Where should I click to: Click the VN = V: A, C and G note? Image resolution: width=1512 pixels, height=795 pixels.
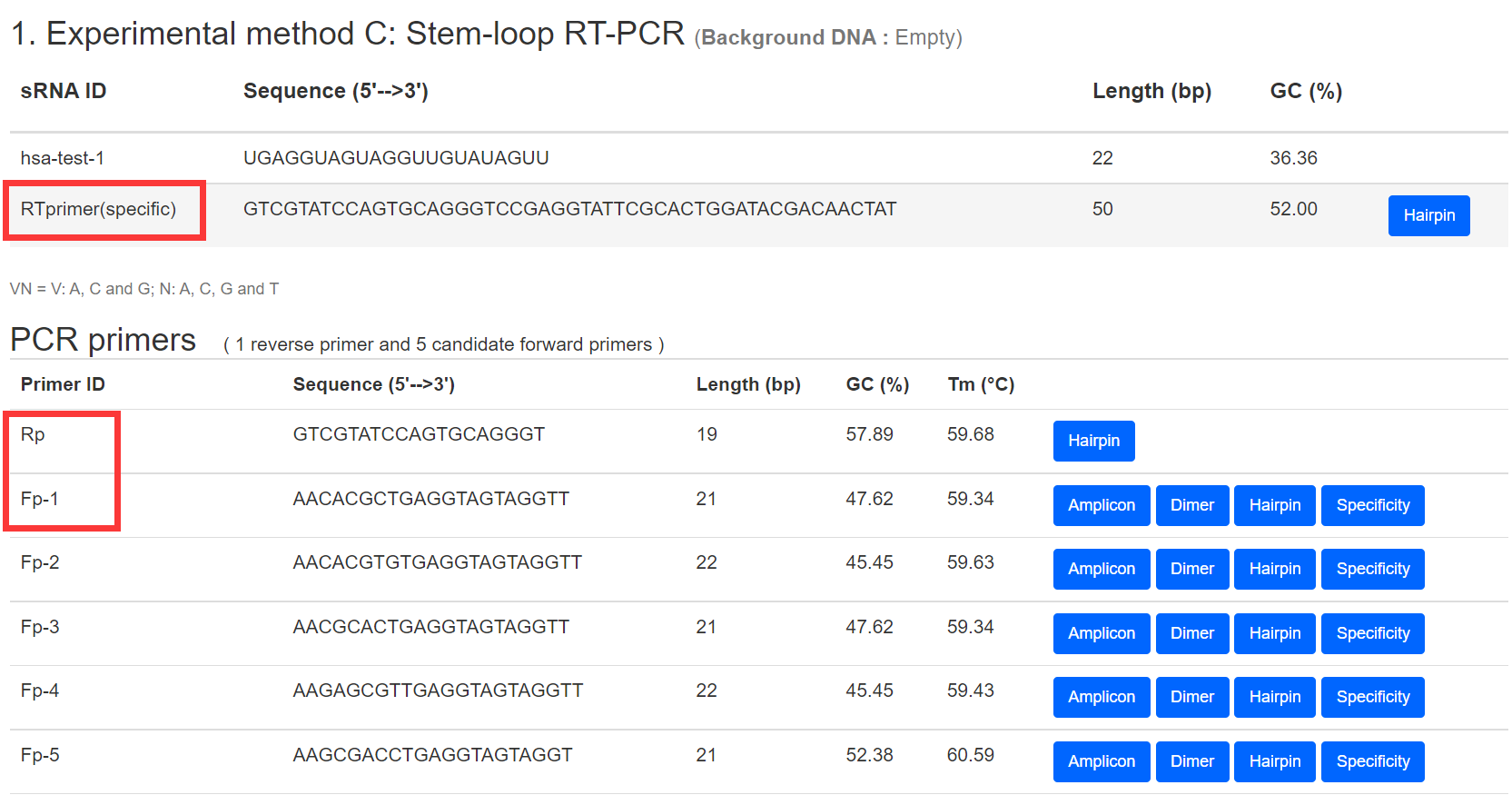coord(144,289)
